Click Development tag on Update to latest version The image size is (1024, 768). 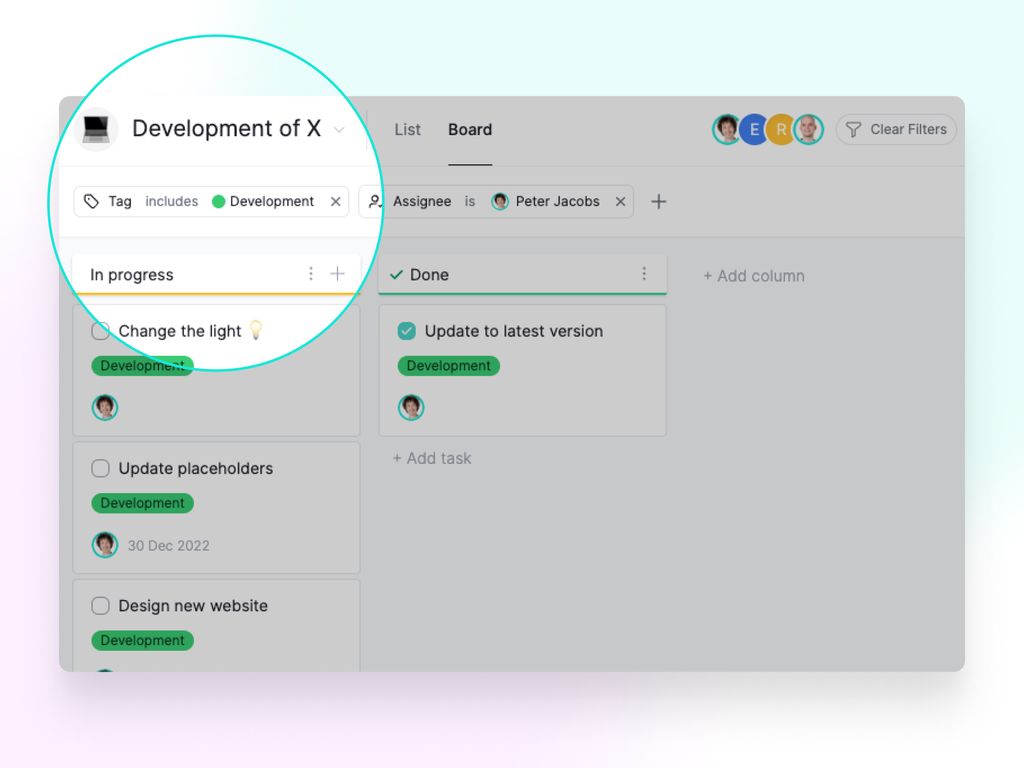(449, 366)
